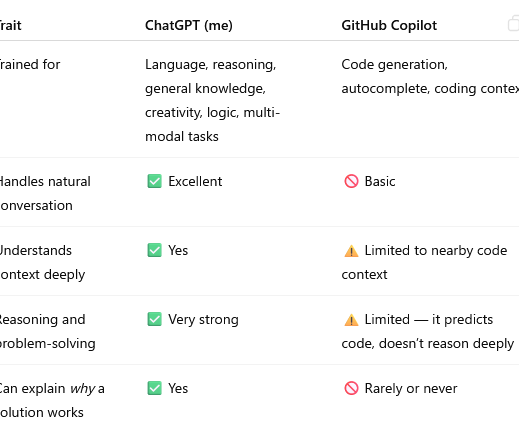Viewport: 519px width, 438px height.
Task: Click green checkmark beside Very strong
Action: (x=154, y=319)
